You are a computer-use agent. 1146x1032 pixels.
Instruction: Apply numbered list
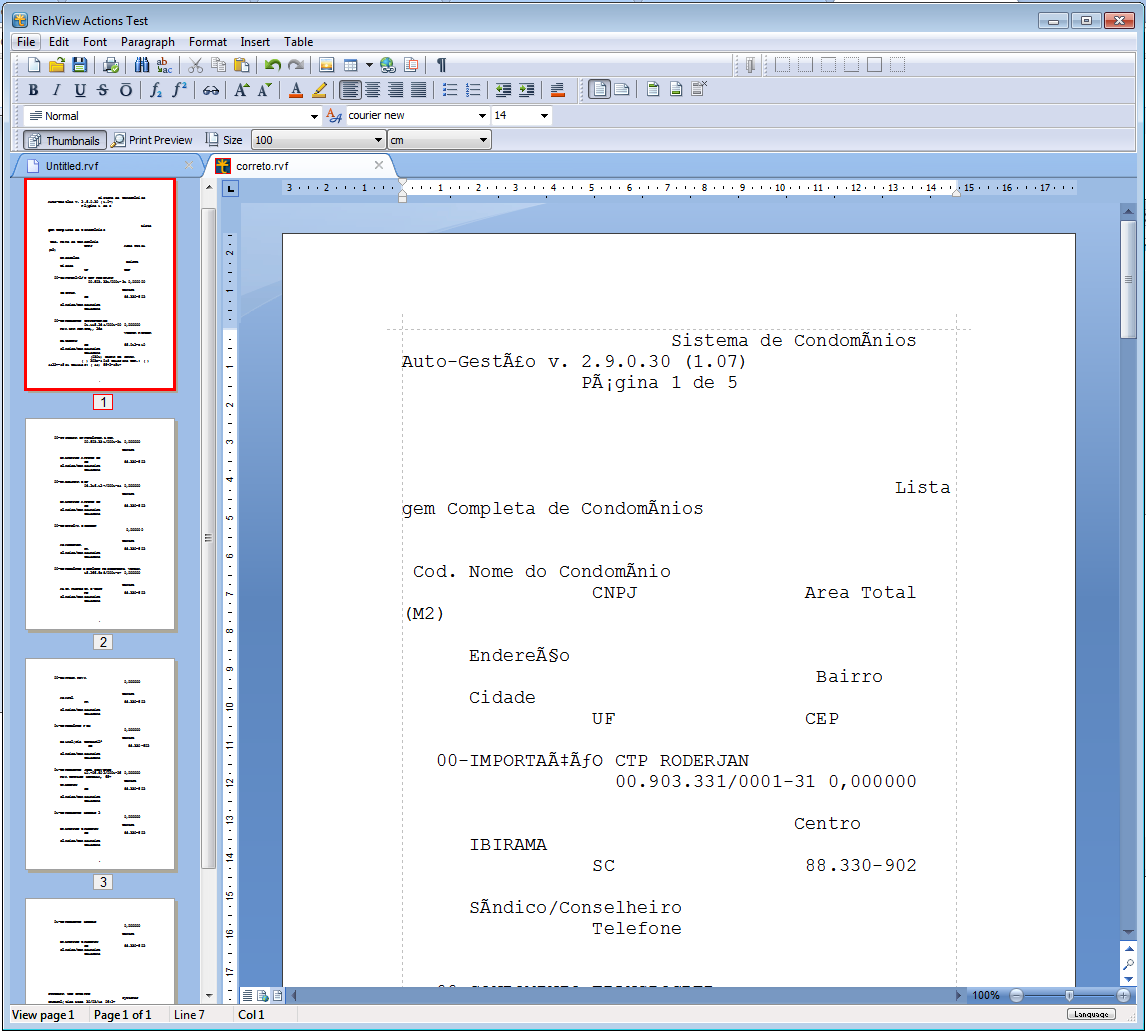tap(473, 90)
